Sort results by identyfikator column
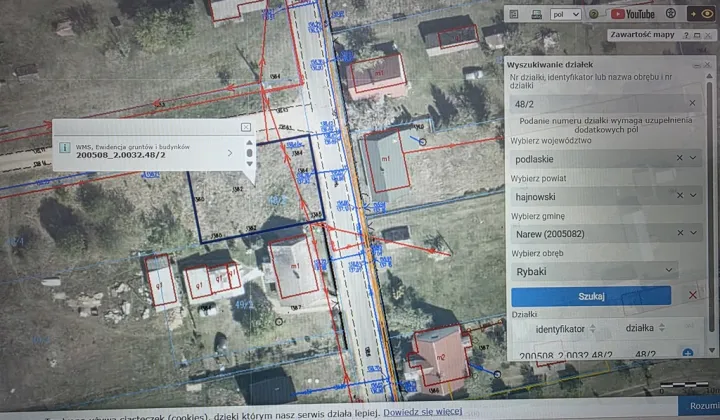 565,329
